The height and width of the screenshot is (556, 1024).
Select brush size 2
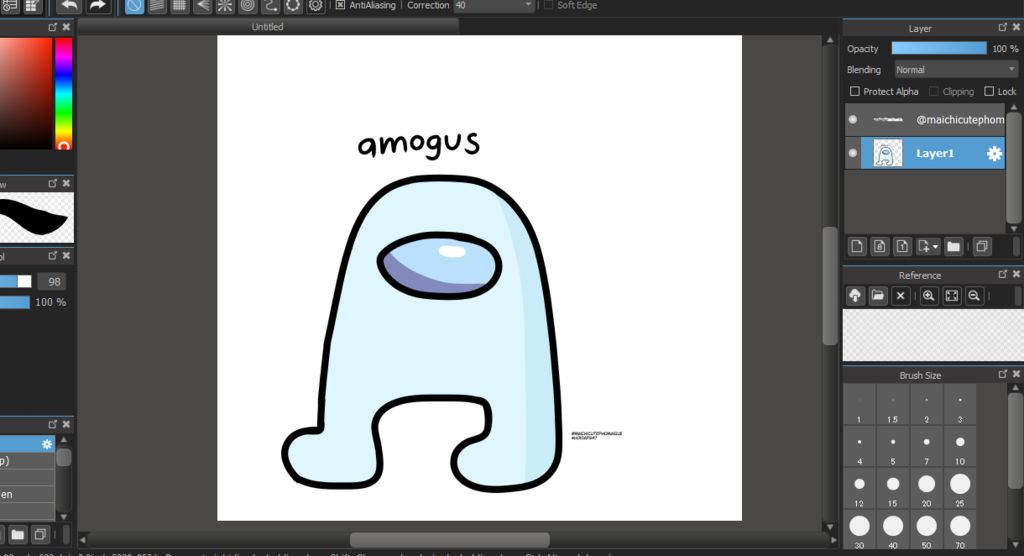tap(926, 406)
